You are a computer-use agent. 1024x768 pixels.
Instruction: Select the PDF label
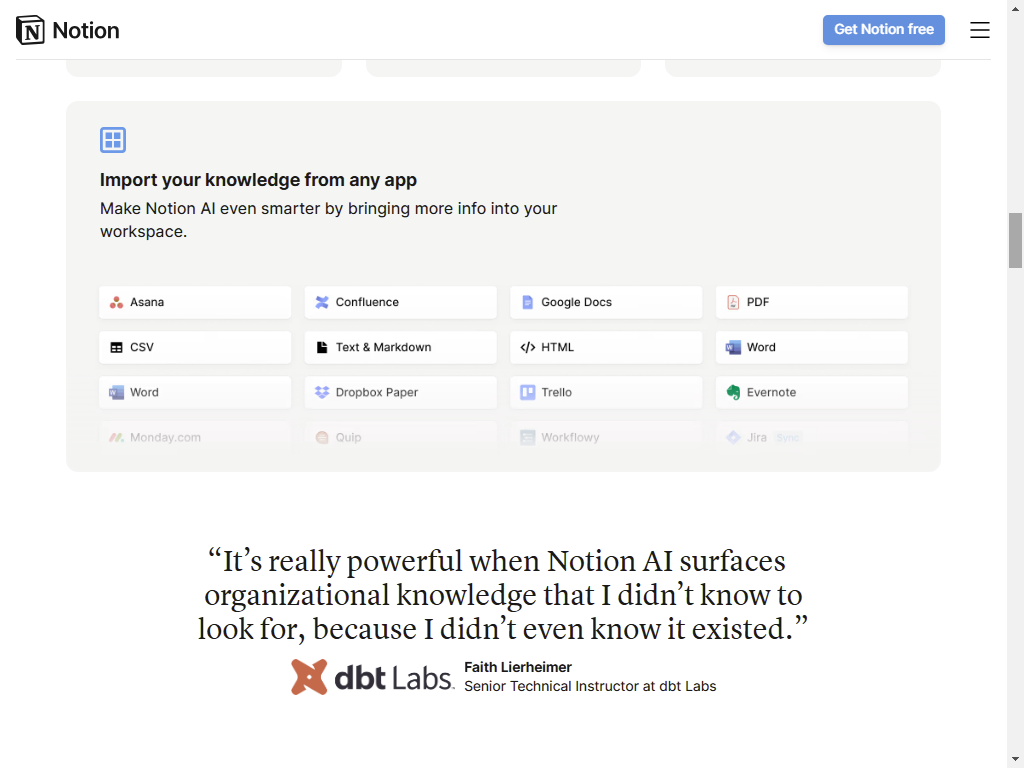758,302
